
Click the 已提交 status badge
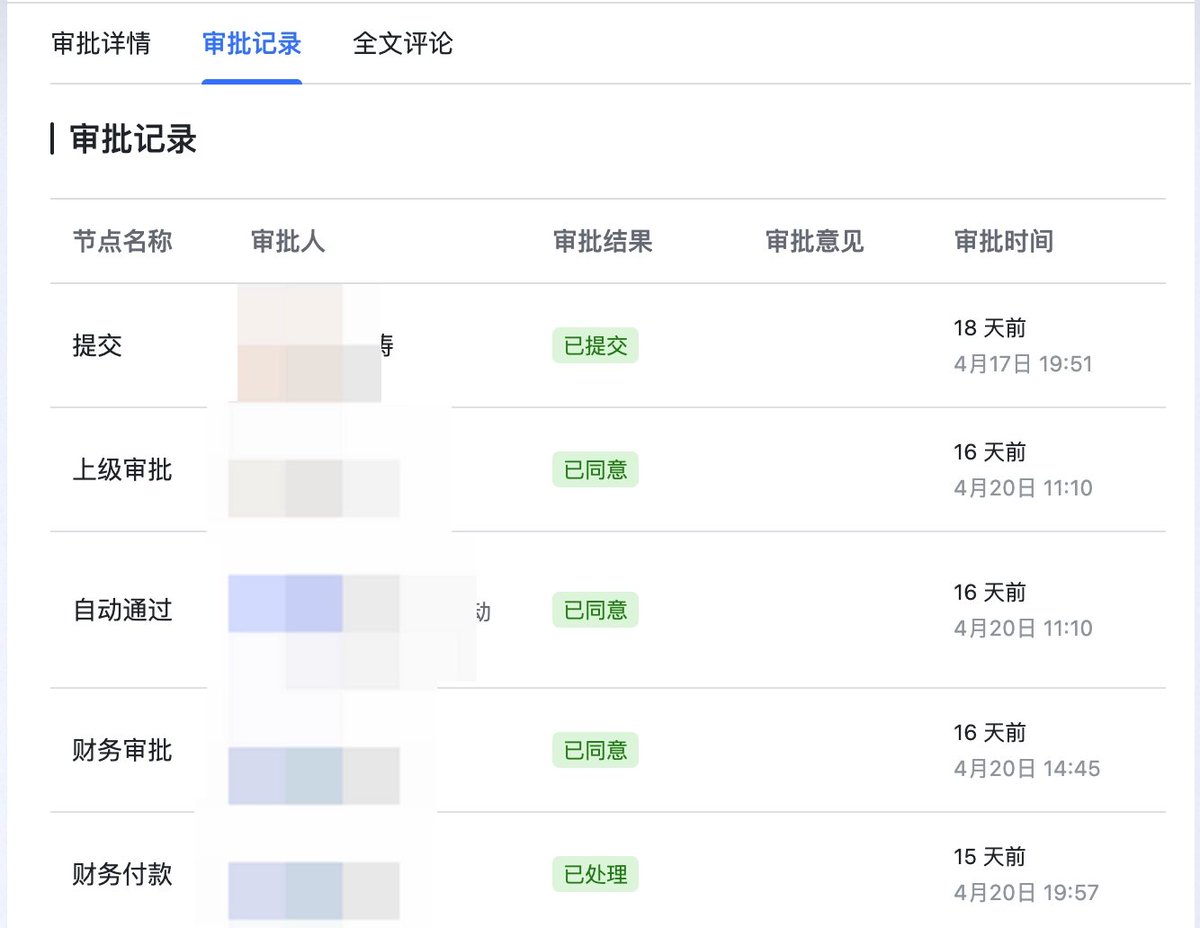pos(595,346)
